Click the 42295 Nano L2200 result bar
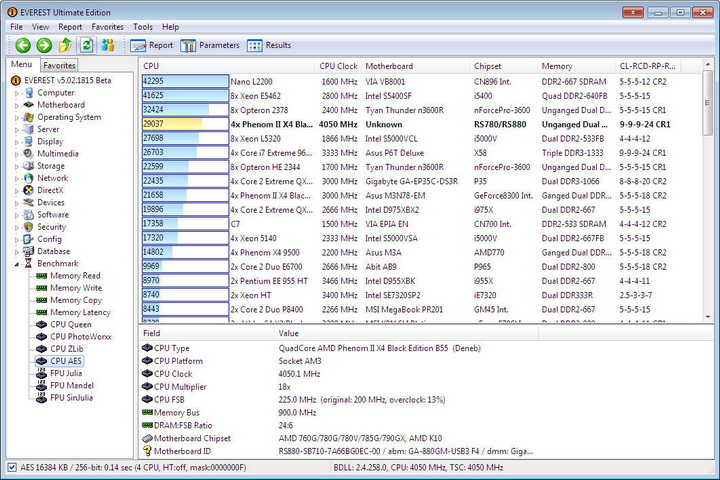Viewport: 720px width, 480px height. (185, 81)
